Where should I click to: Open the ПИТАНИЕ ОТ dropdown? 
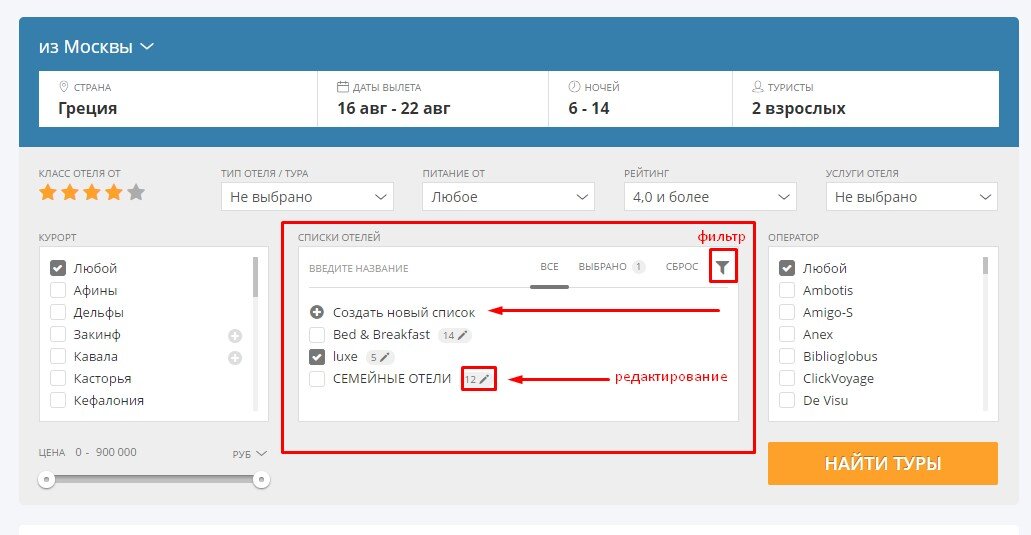508,197
